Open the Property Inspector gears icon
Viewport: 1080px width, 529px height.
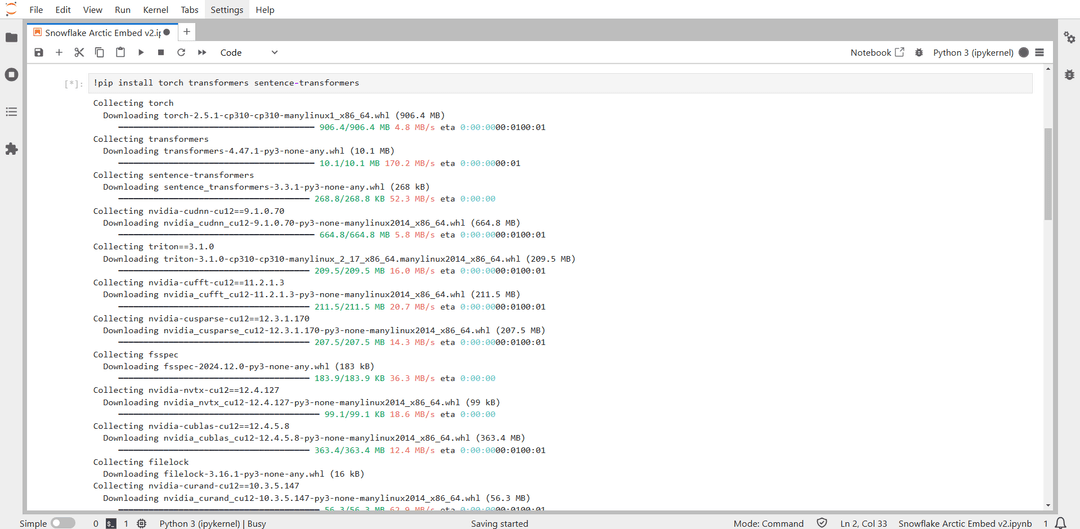[1069, 37]
